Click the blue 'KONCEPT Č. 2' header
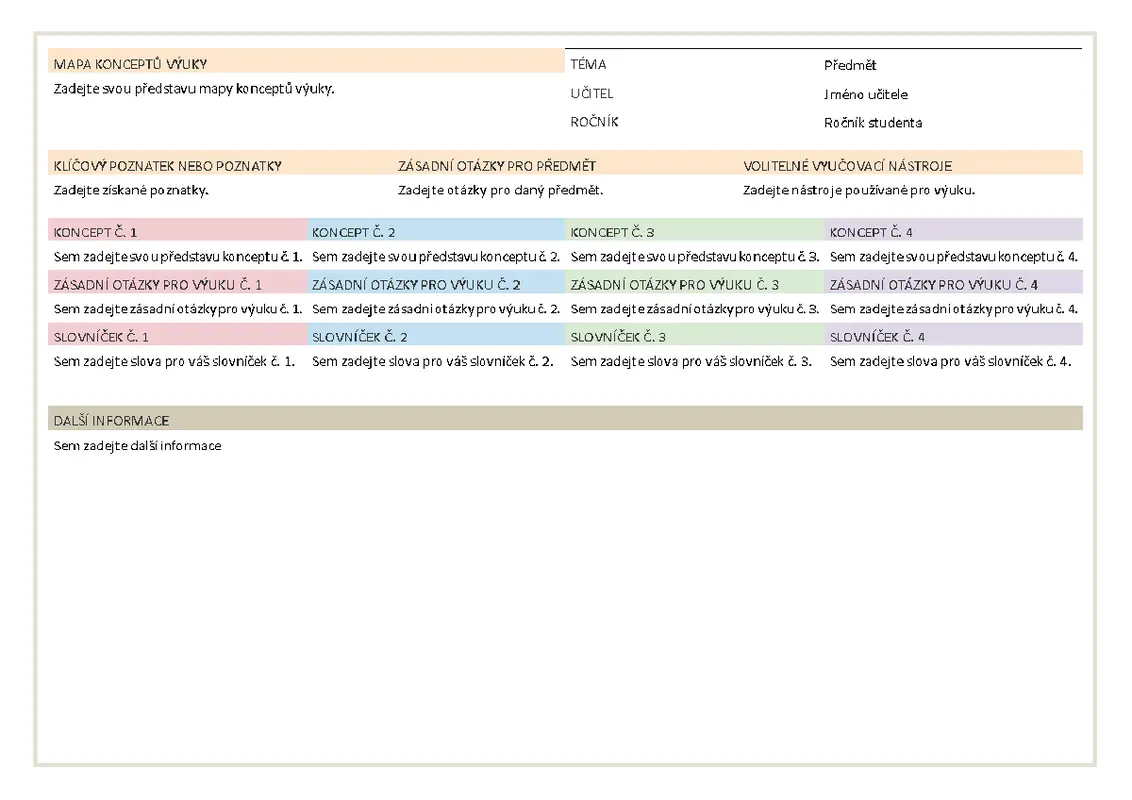 (x=354, y=232)
